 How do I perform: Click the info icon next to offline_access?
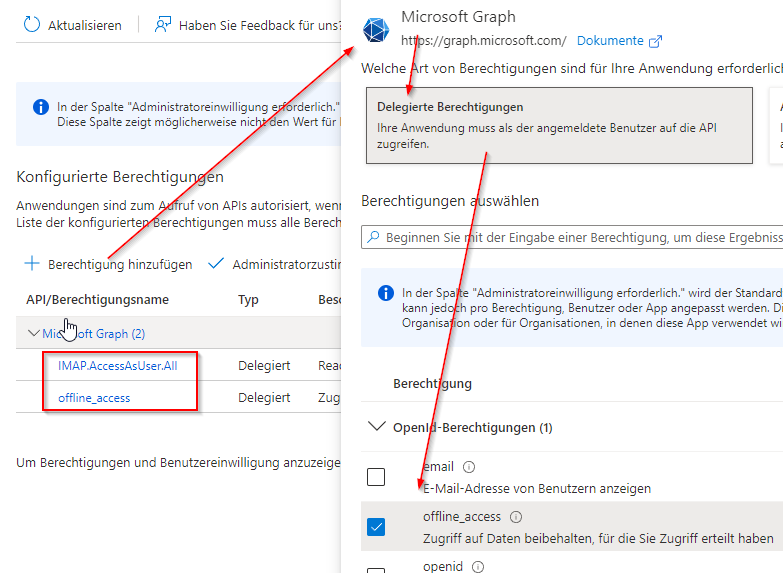click(516, 517)
